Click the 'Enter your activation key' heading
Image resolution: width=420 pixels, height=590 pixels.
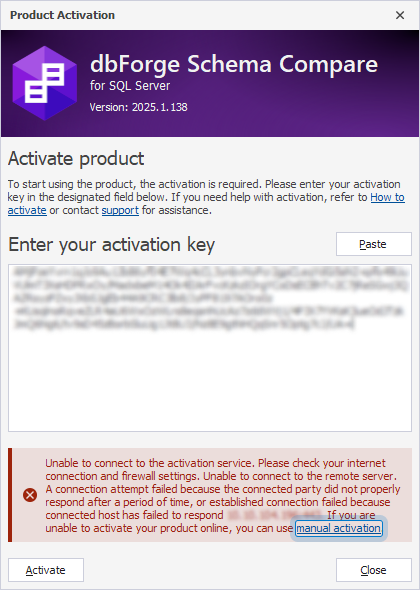pyautogui.click(x=111, y=245)
